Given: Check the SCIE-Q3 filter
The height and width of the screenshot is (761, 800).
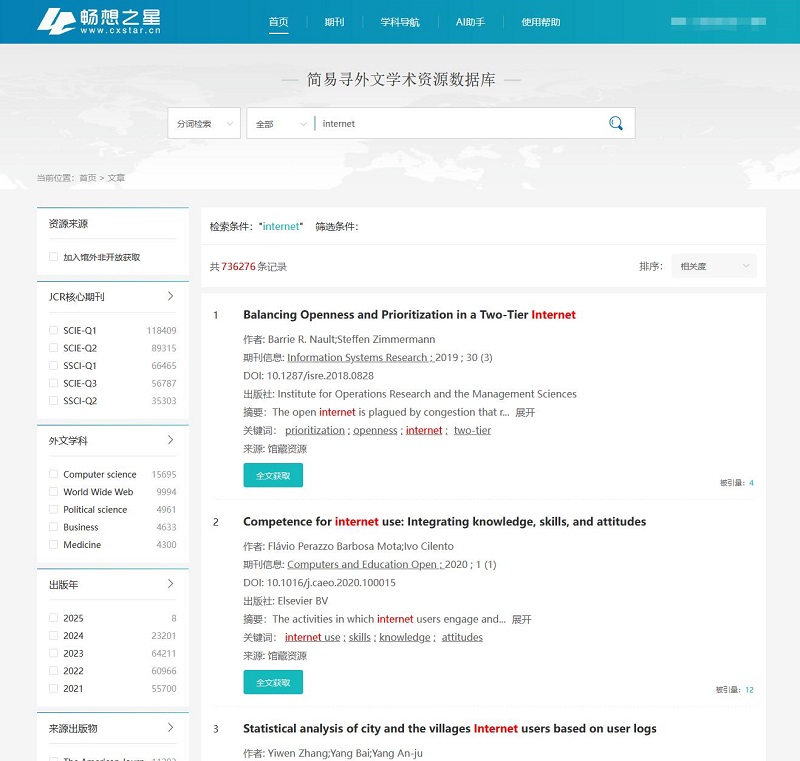Looking at the screenshot, I should 53,383.
